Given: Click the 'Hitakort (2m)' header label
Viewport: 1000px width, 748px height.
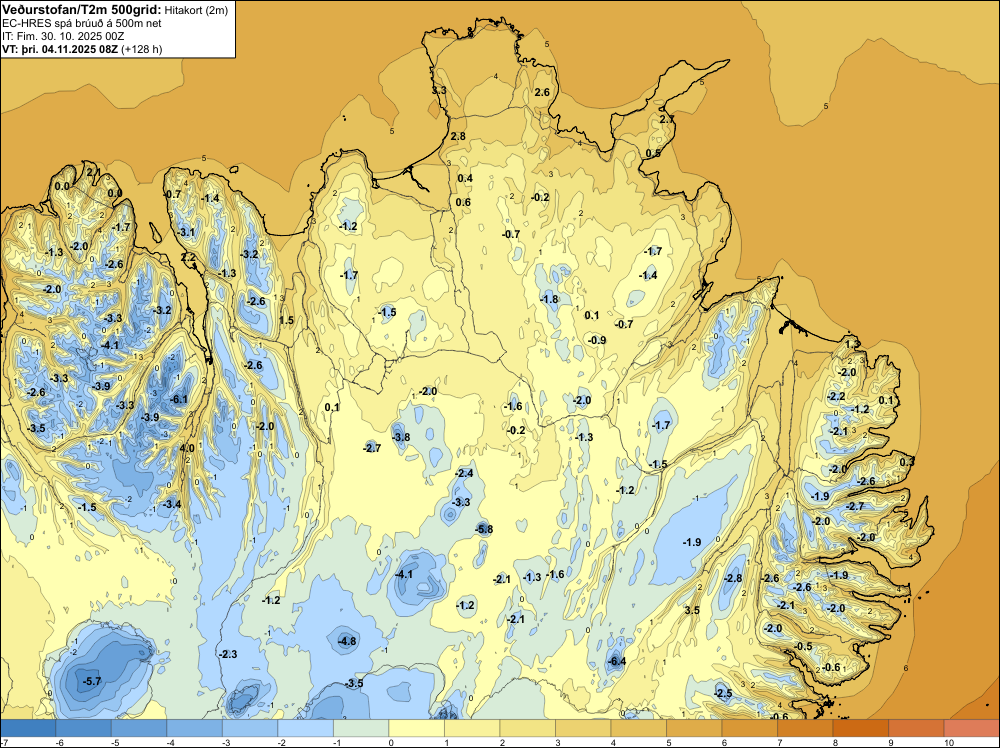Looking at the screenshot, I should click(196, 10).
